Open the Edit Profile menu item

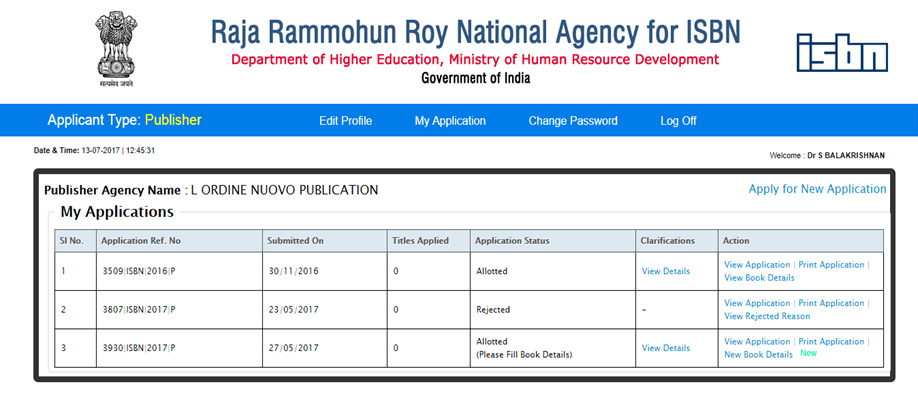click(345, 121)
